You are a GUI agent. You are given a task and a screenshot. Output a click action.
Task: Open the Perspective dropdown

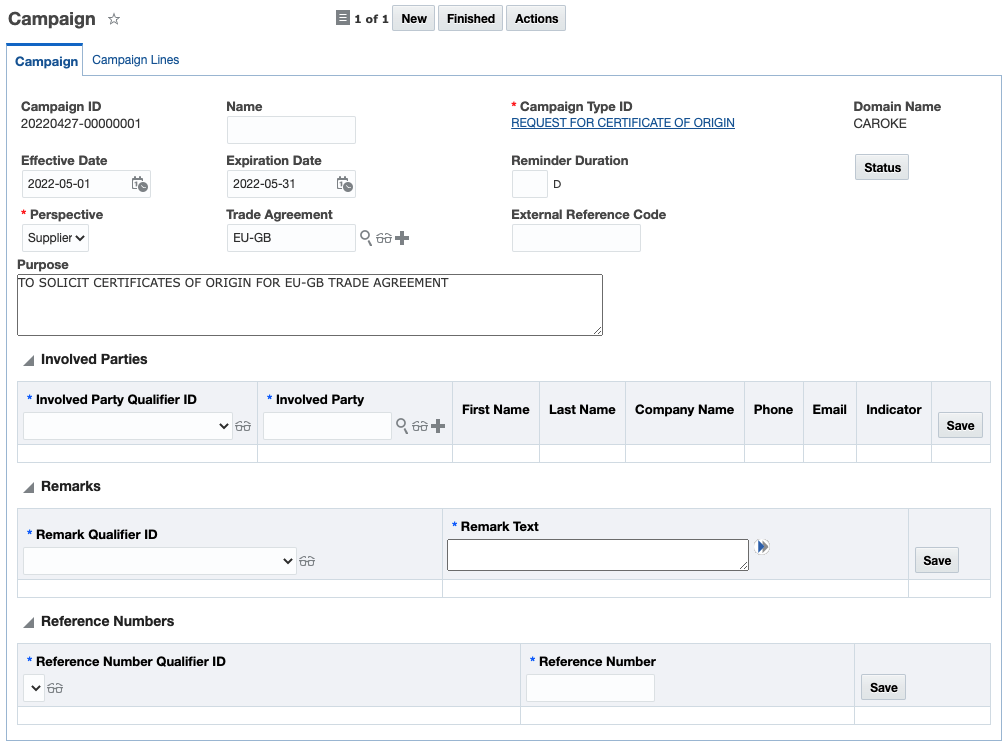click(x=56, y=238)
